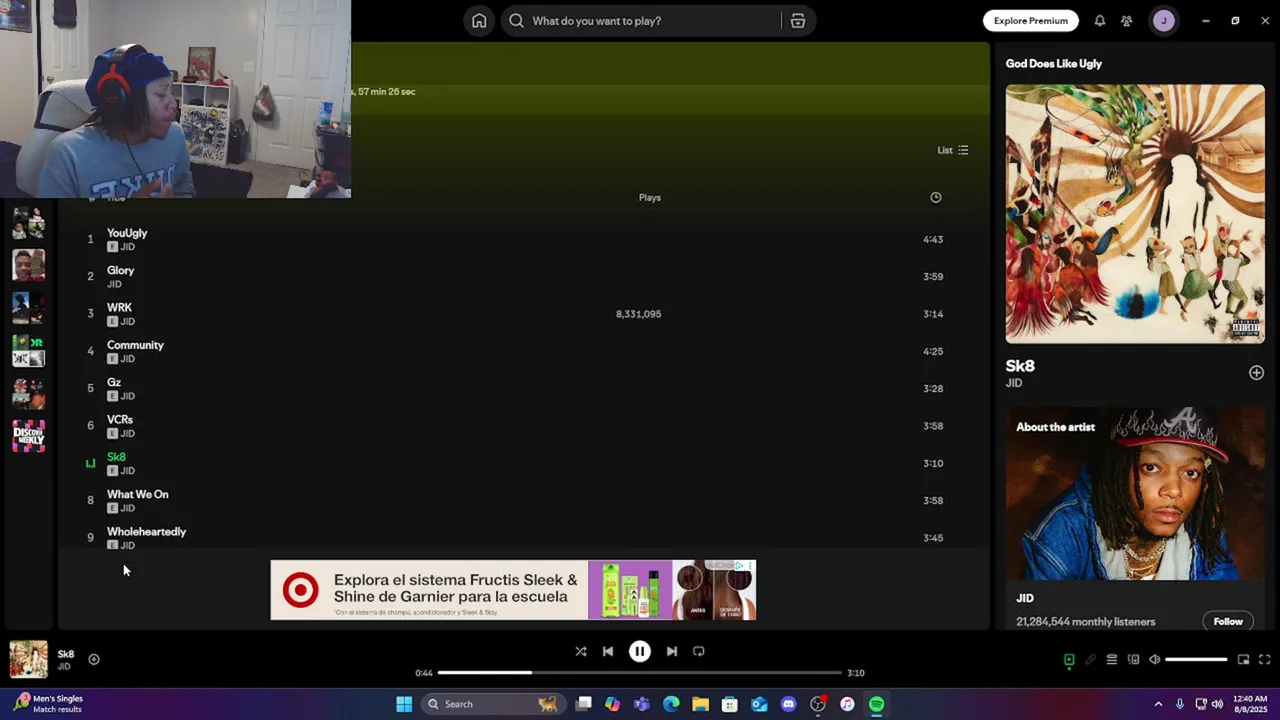Open the play queue
The height and width of the screenshot is (720, 1280).
point(1112,660)
